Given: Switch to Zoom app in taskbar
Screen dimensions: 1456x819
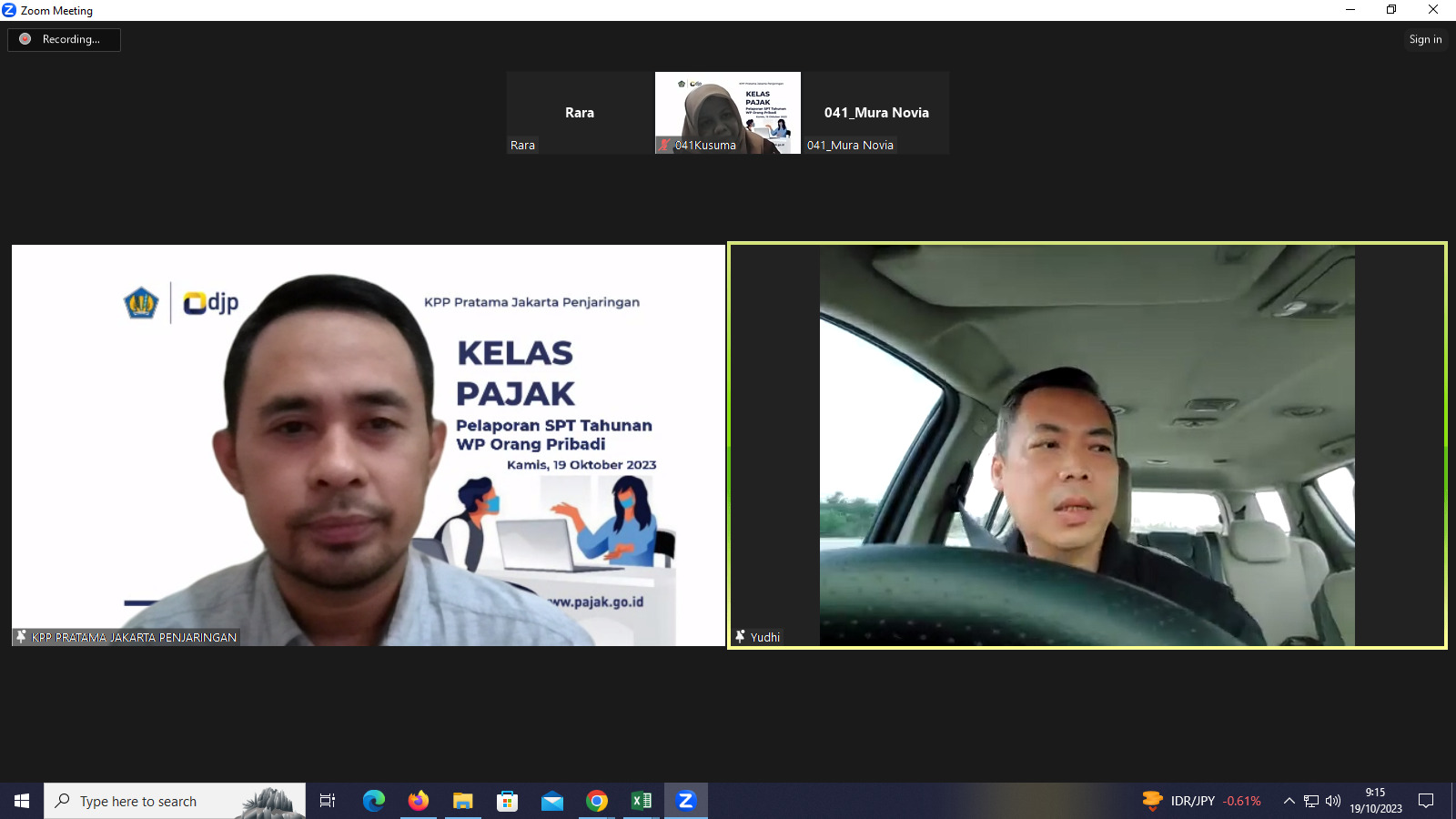Looking at the screenshot, I should pyautogui.click(x=686, y=801).
